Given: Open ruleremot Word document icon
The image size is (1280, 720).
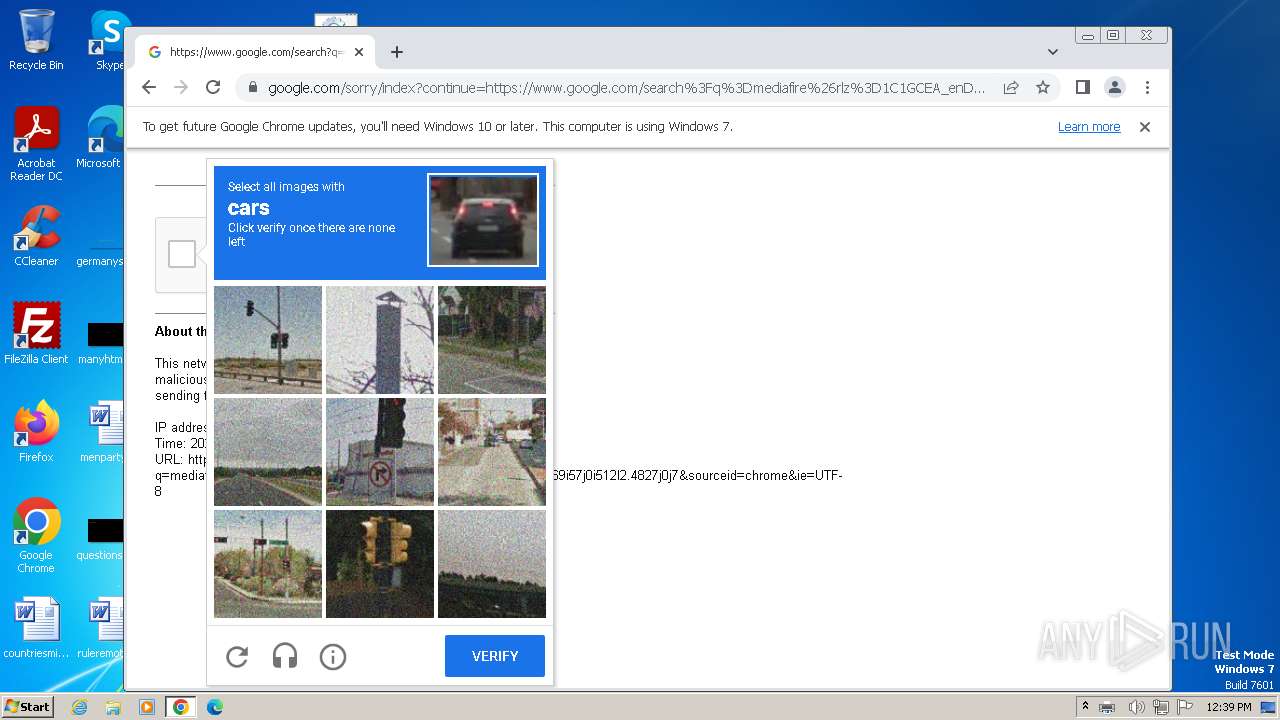Looking at the screenshot, I should pos(102,628).
